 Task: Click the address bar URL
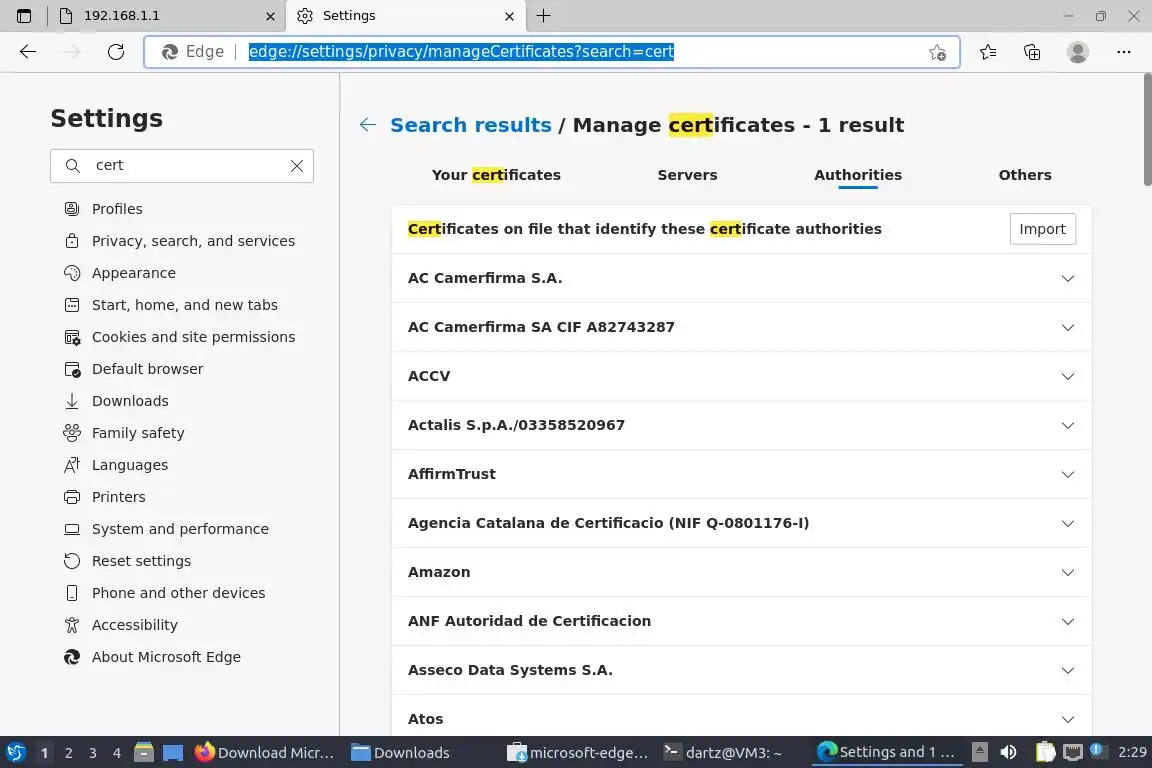[461, 51]
